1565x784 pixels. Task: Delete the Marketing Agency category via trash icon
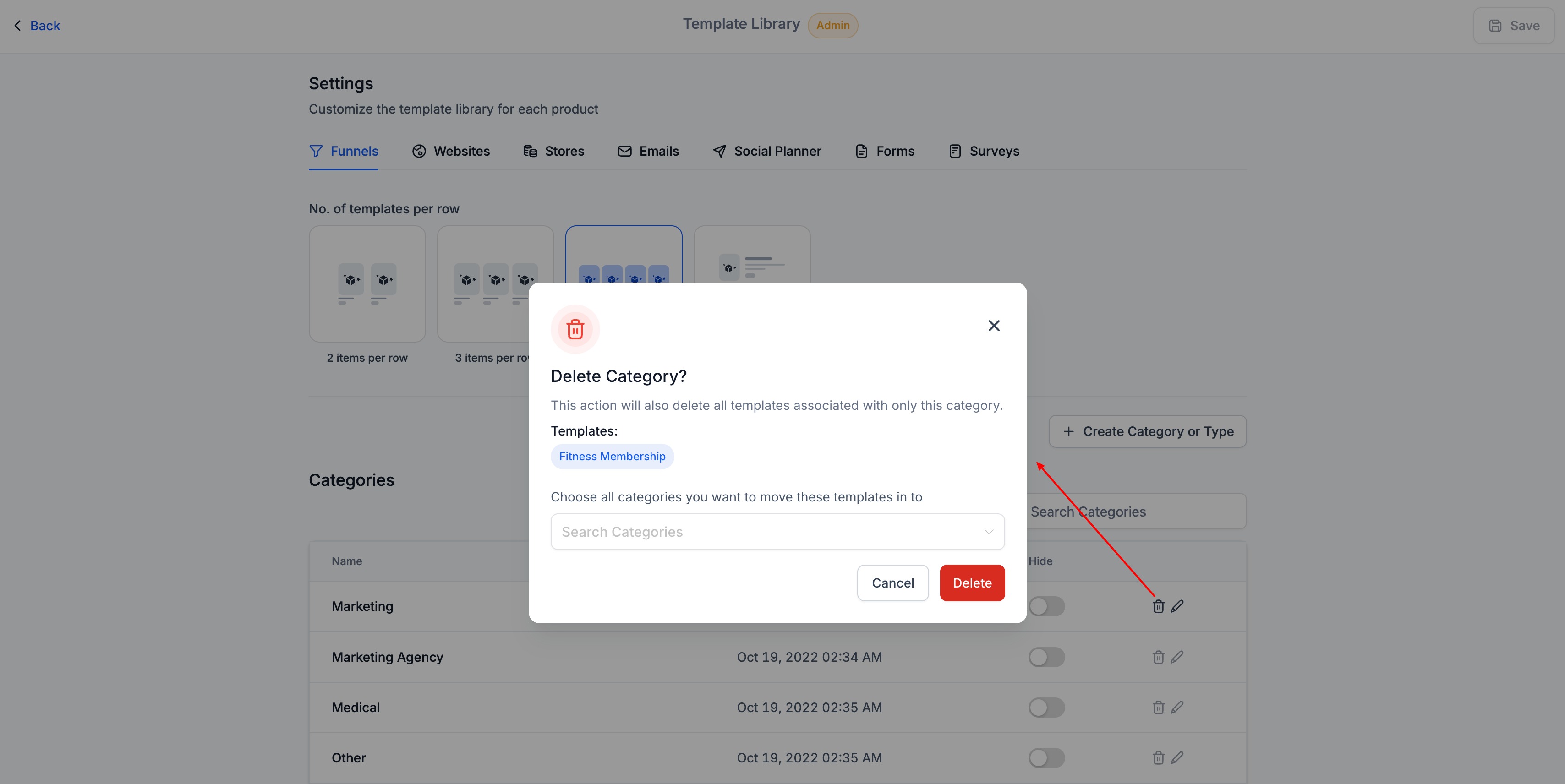1158,657
